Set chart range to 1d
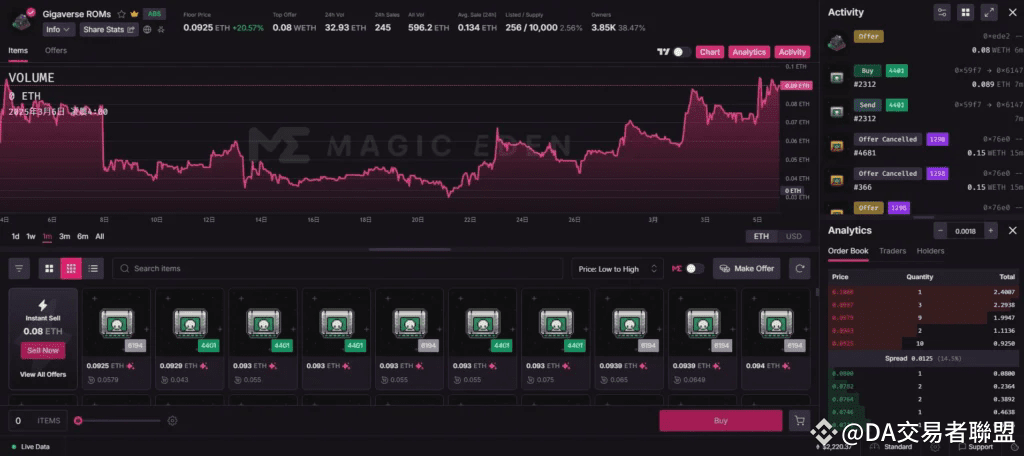Image resolution: width=1024 pixels, height=456 pixels. tap(16, 236)
